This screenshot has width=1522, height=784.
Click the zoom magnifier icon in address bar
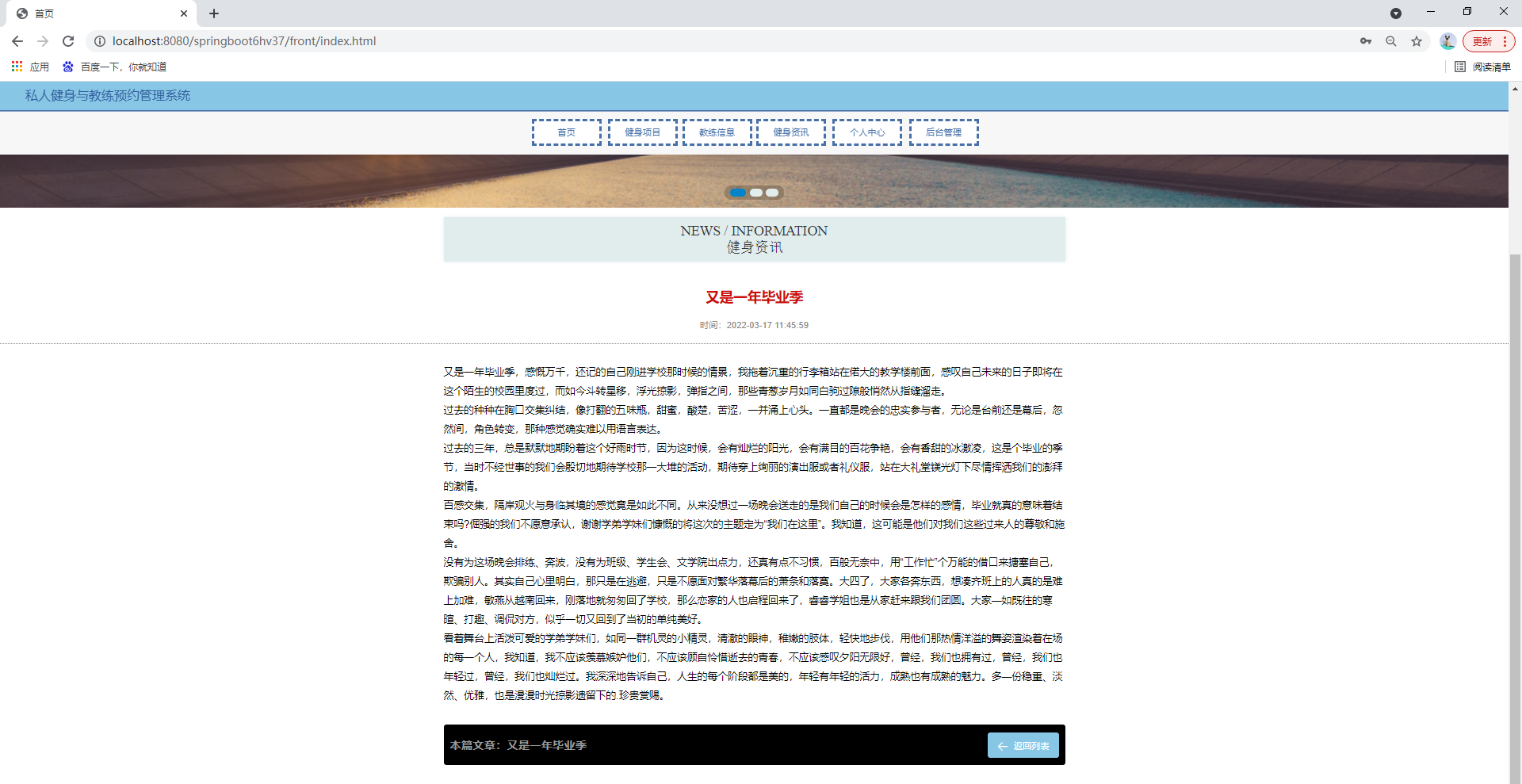(x=1391, y=41)
